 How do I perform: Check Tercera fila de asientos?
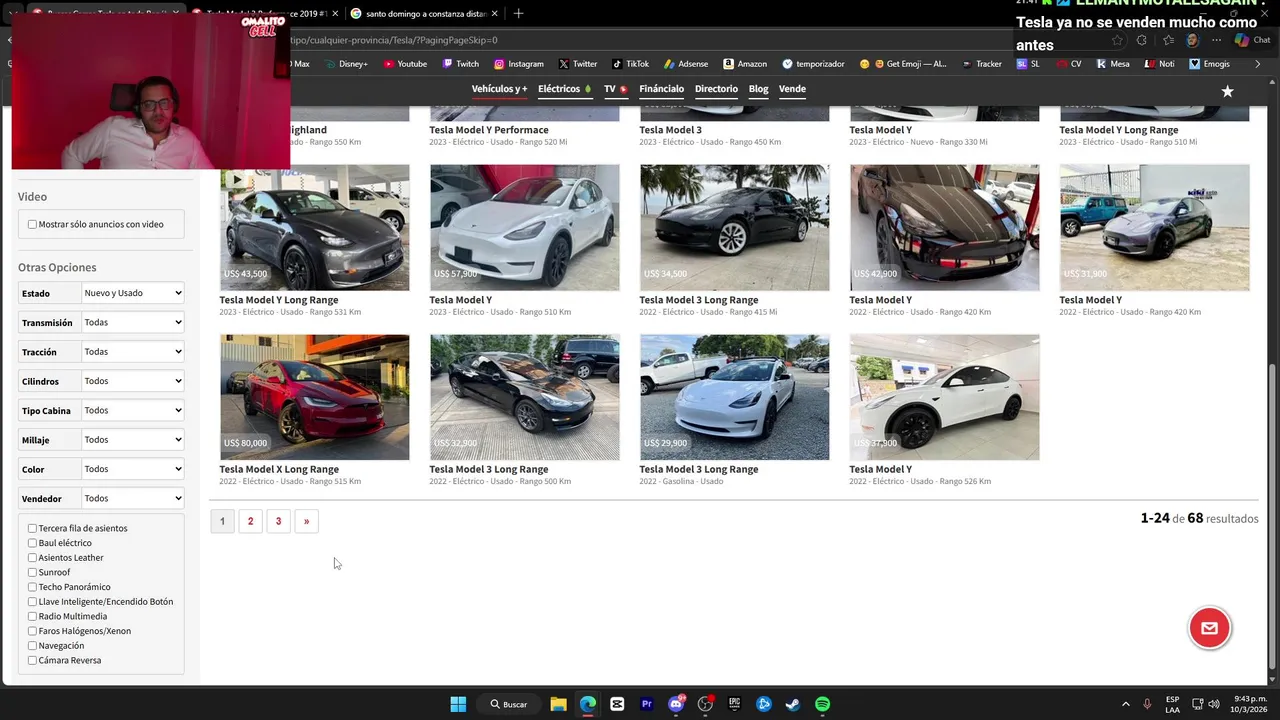pos(32,529)
